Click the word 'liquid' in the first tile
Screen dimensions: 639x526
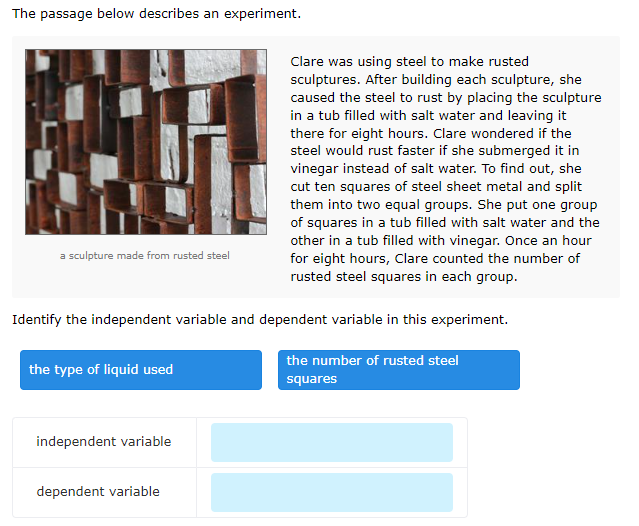121,369
